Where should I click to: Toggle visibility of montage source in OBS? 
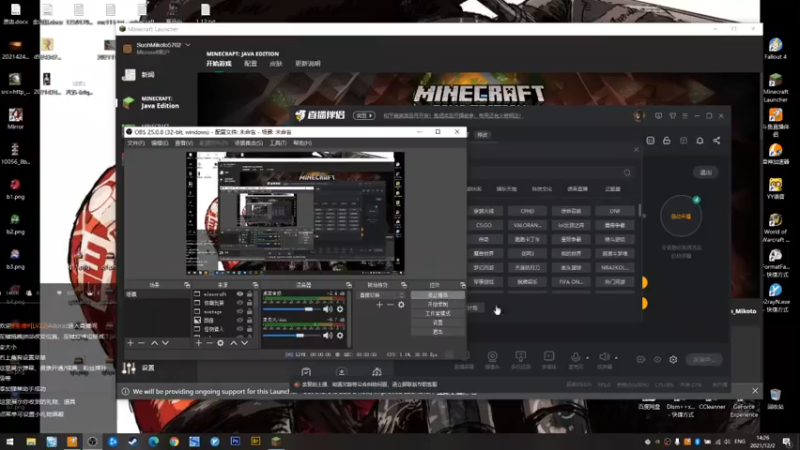tap(240, 311)
